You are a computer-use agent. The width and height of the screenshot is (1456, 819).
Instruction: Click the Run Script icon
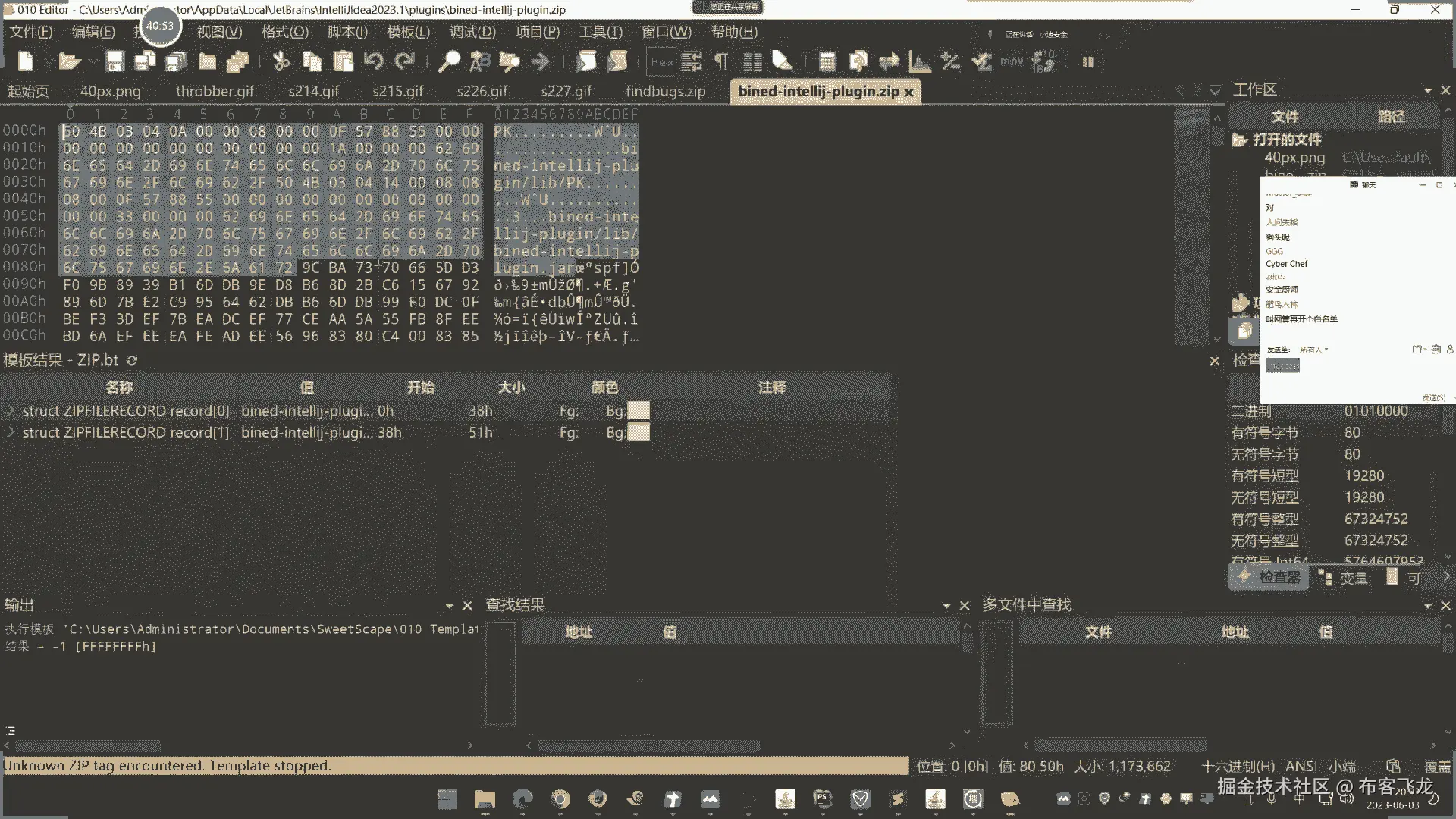tap(586, 61)
